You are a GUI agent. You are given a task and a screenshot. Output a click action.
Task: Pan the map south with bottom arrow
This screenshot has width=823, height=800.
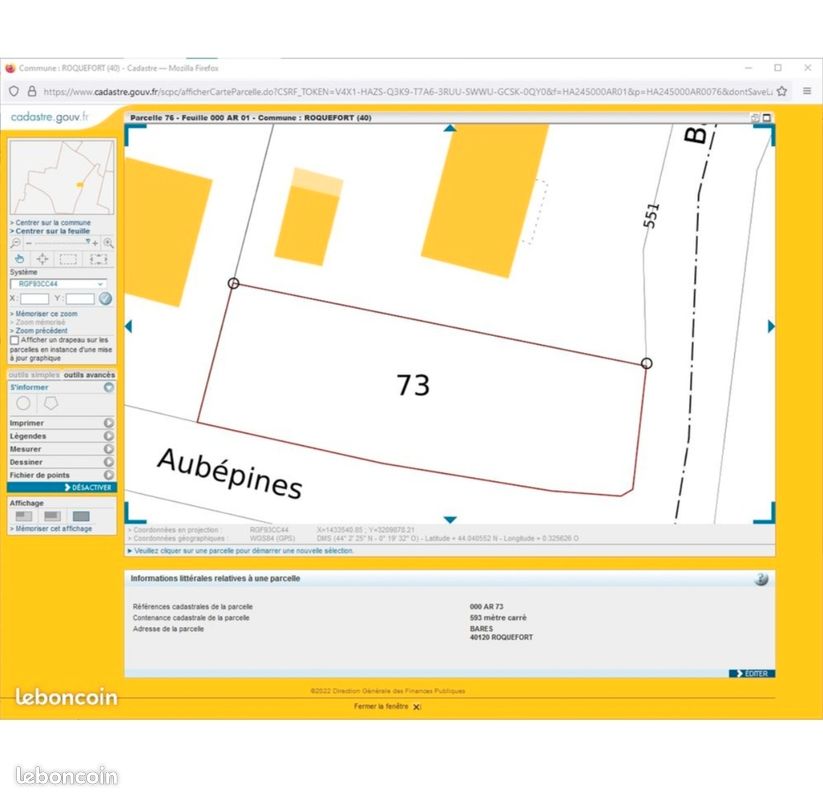coord(450,520)
